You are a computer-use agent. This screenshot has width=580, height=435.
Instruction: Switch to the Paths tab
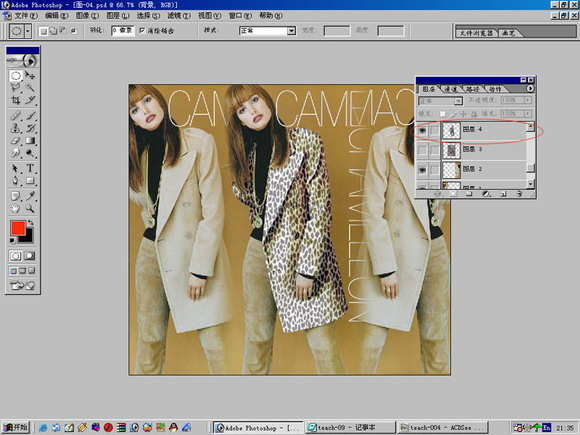pyautogui.click(x=472, y=89)
